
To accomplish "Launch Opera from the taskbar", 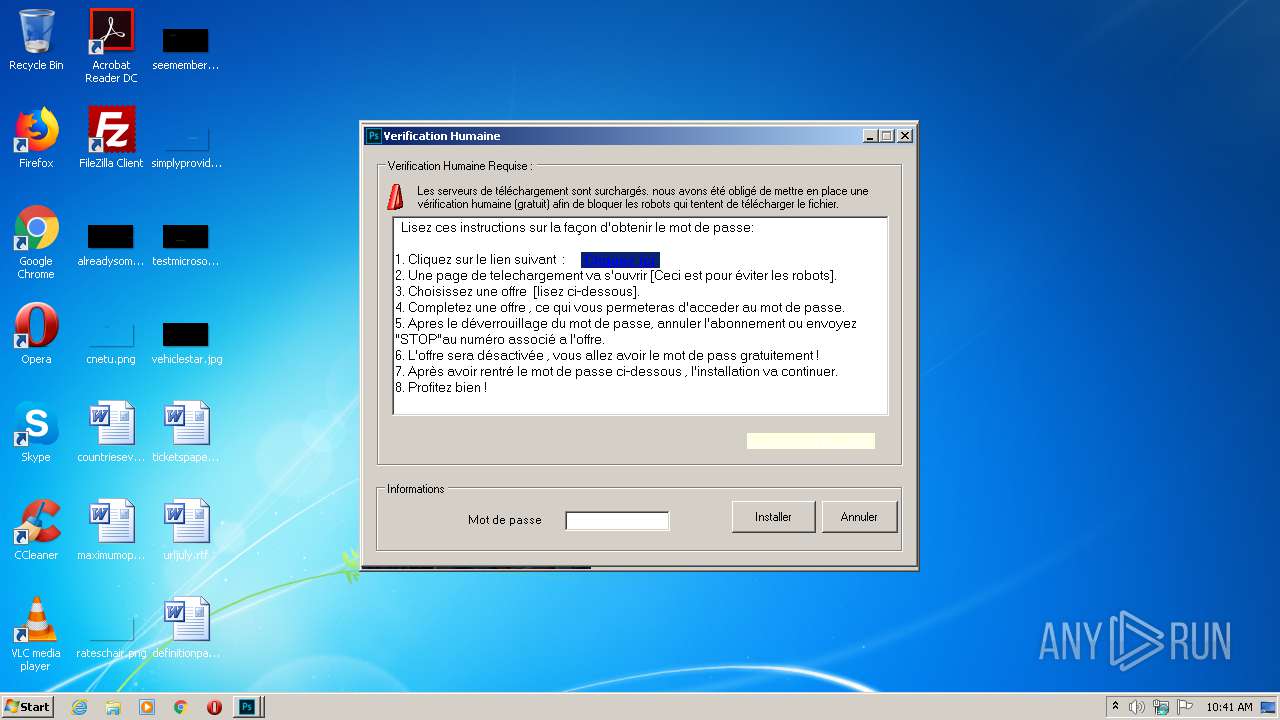I will pyautogui.click(x=214, y=707).
